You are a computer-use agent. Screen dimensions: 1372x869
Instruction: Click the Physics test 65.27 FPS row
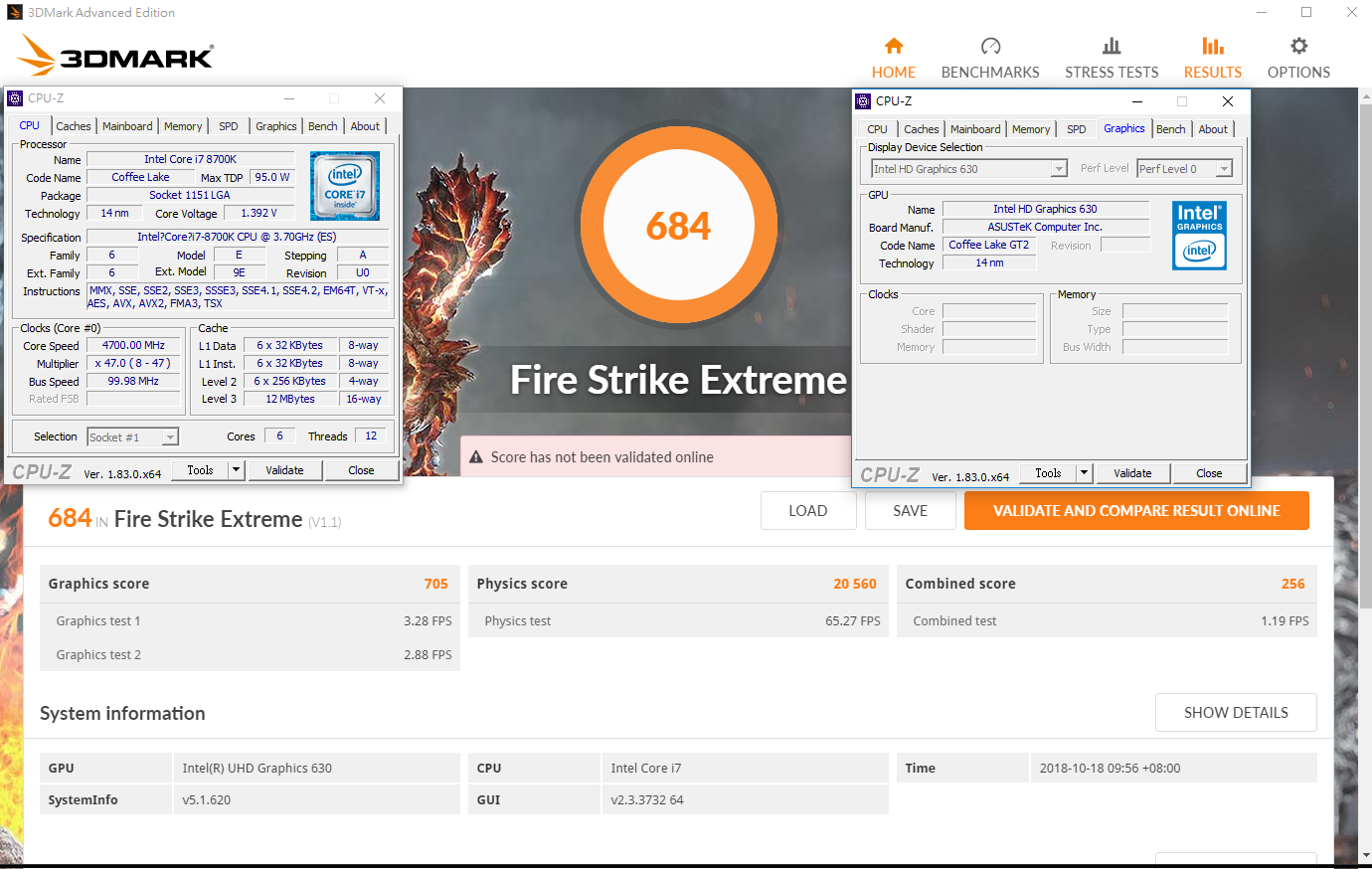click(x=678, y=620)
